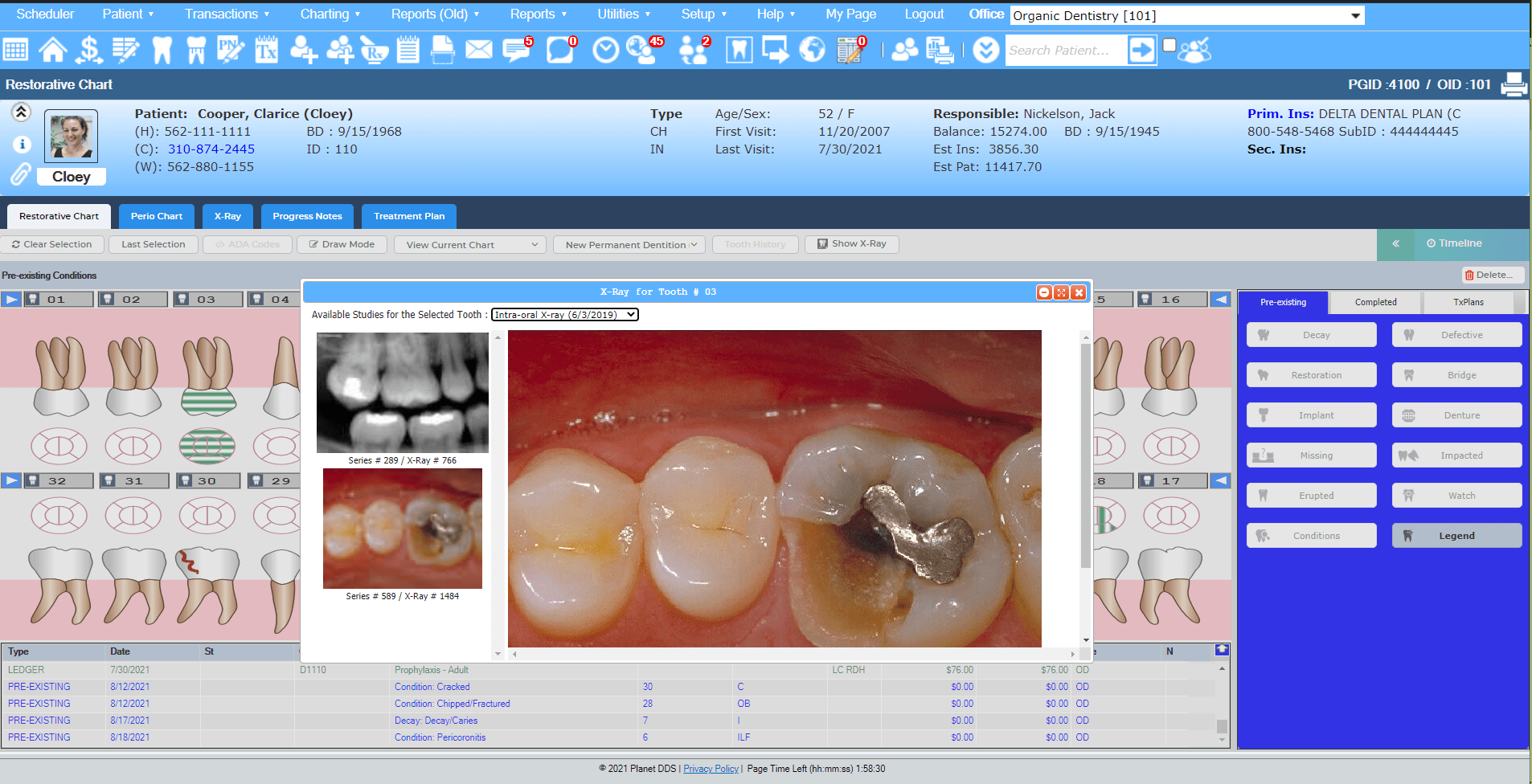This screenshot has width=1532, height=784.
Task: Open the Scheduler calendar icon
Action: click(x=14, y=50)
